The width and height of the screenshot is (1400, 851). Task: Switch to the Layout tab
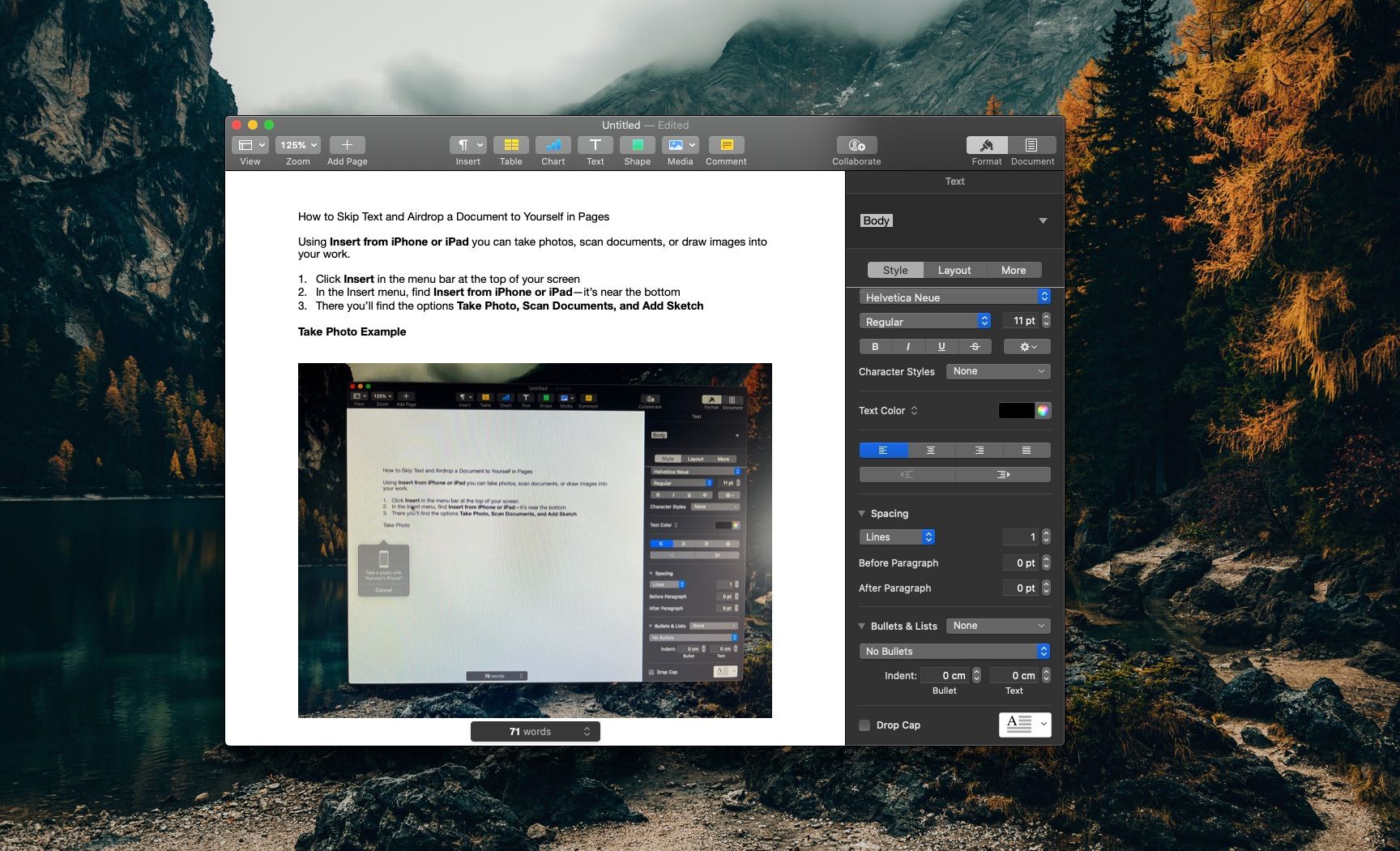click(x=954, y=270)
